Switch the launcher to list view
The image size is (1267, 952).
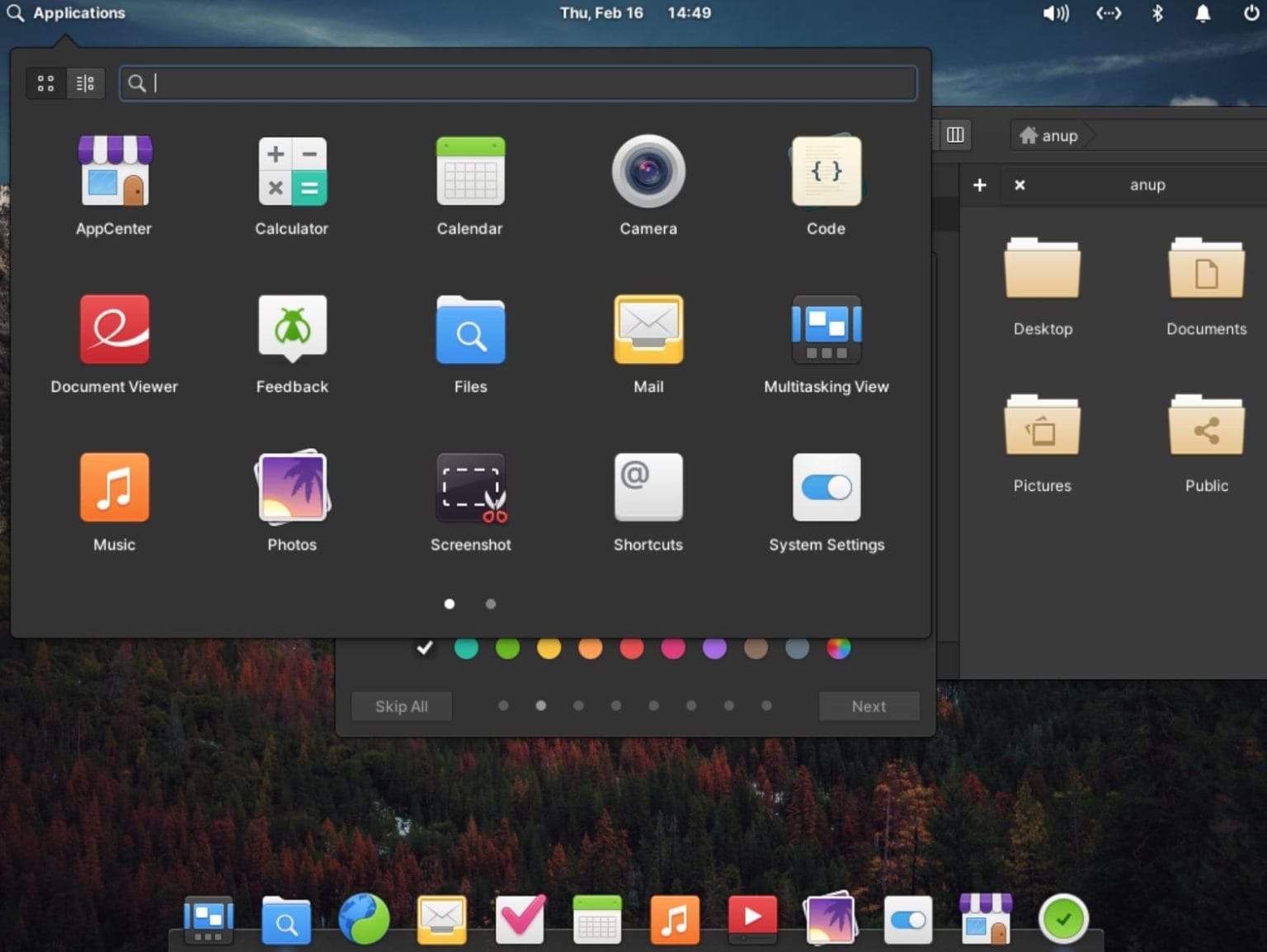click(85, 82)
